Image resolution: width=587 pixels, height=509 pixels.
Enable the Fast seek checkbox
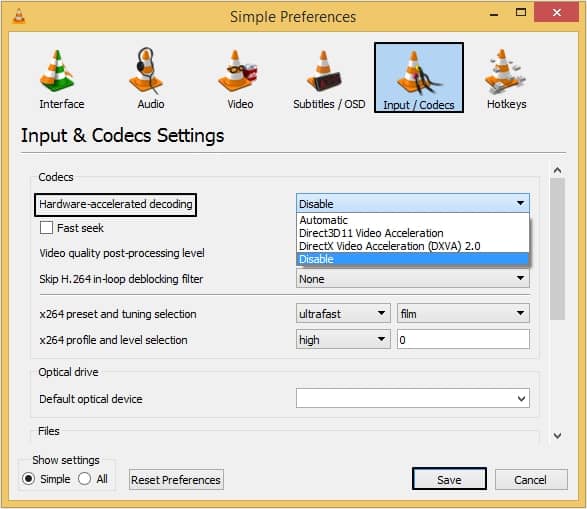tap(46, 228)
